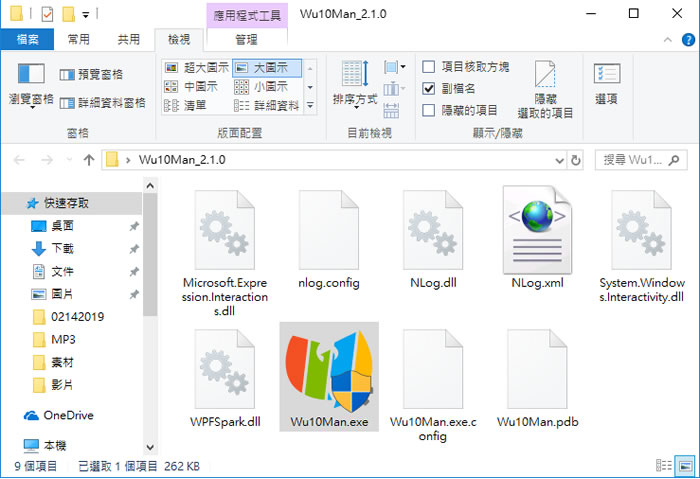Switch to the 常用 home tab
This screenshot has width=700, height=479.
pyautogui.click(x=79, y=39)
